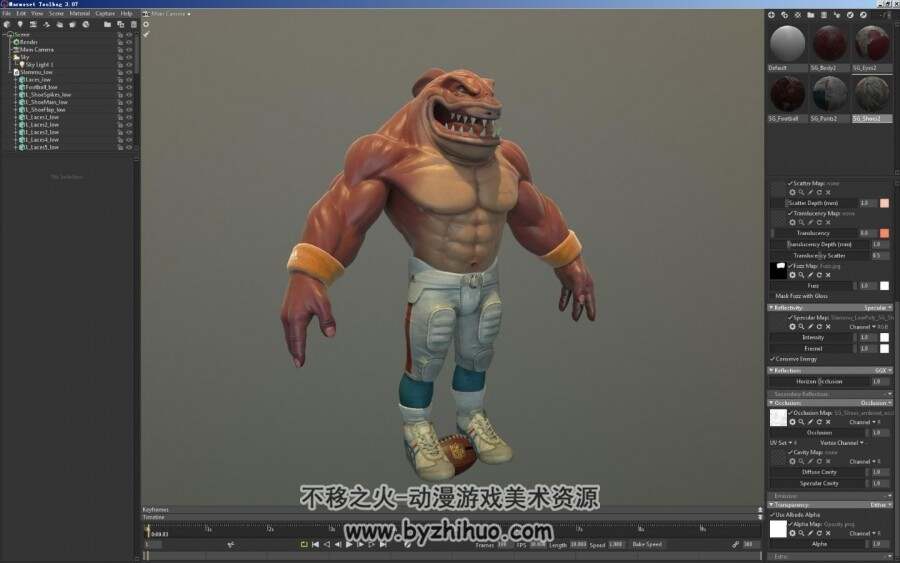Click the Fuzz Map reload icon
This screenshot has height=563, width=900.
(x=819, y=275)
